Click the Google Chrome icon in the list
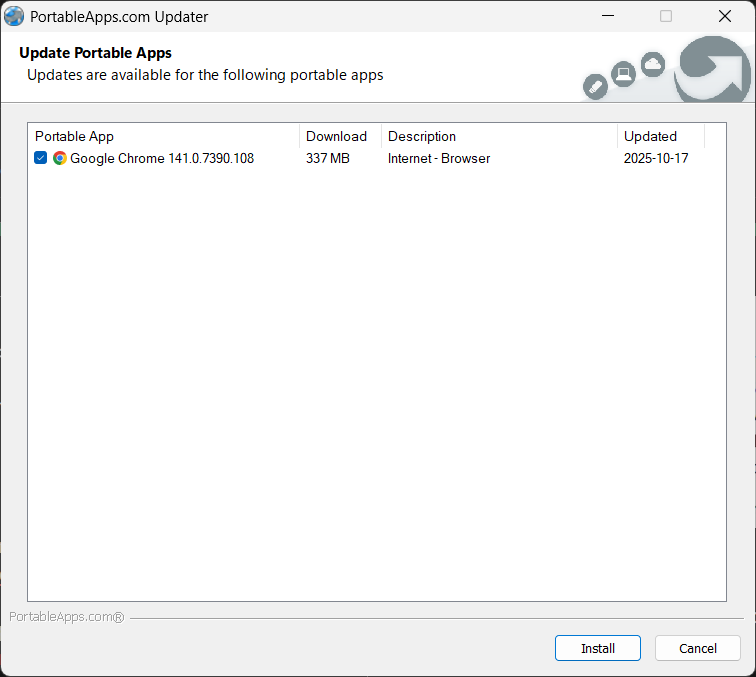756x677 pixels. coord(60,158)
